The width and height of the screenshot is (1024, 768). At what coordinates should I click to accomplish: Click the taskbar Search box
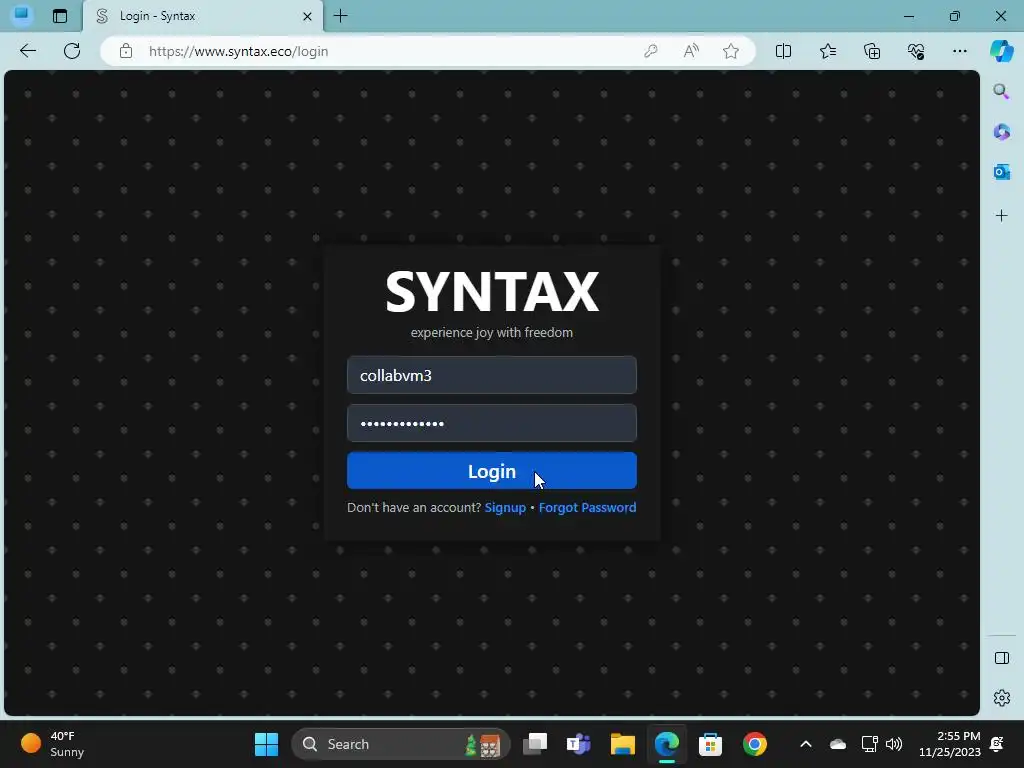pyautogui.click(x=400, y=744)
